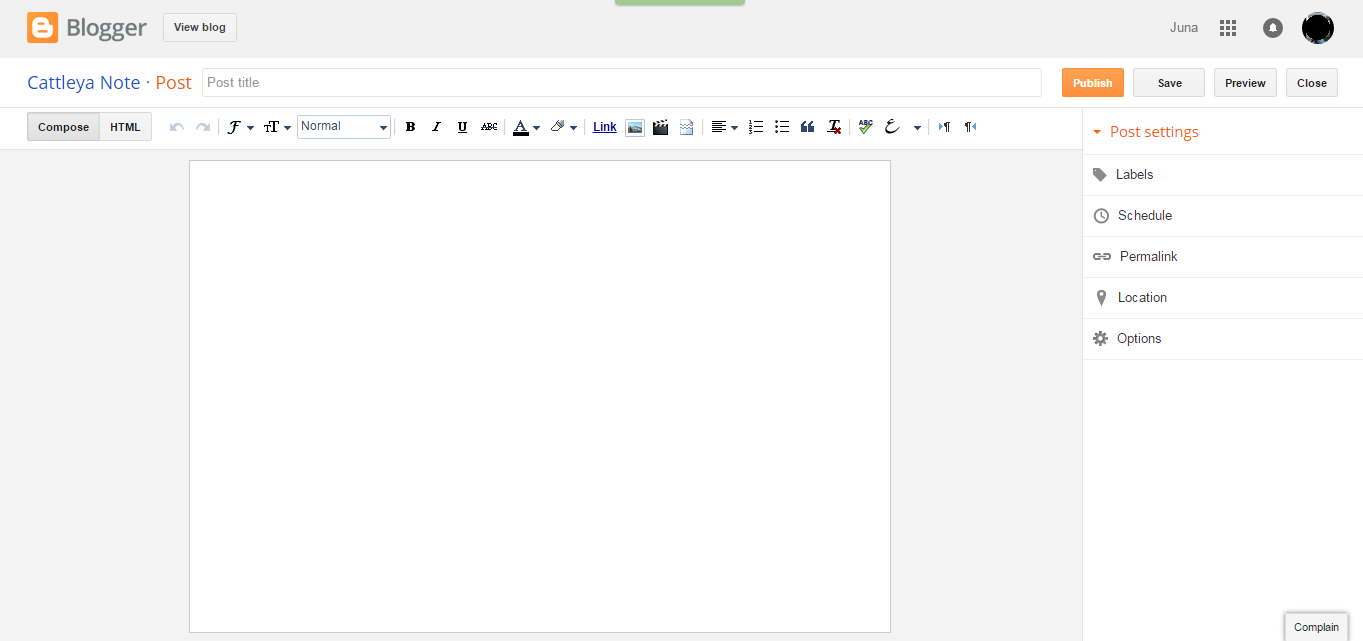Expand the text alignment options

(x=724, y=127)
